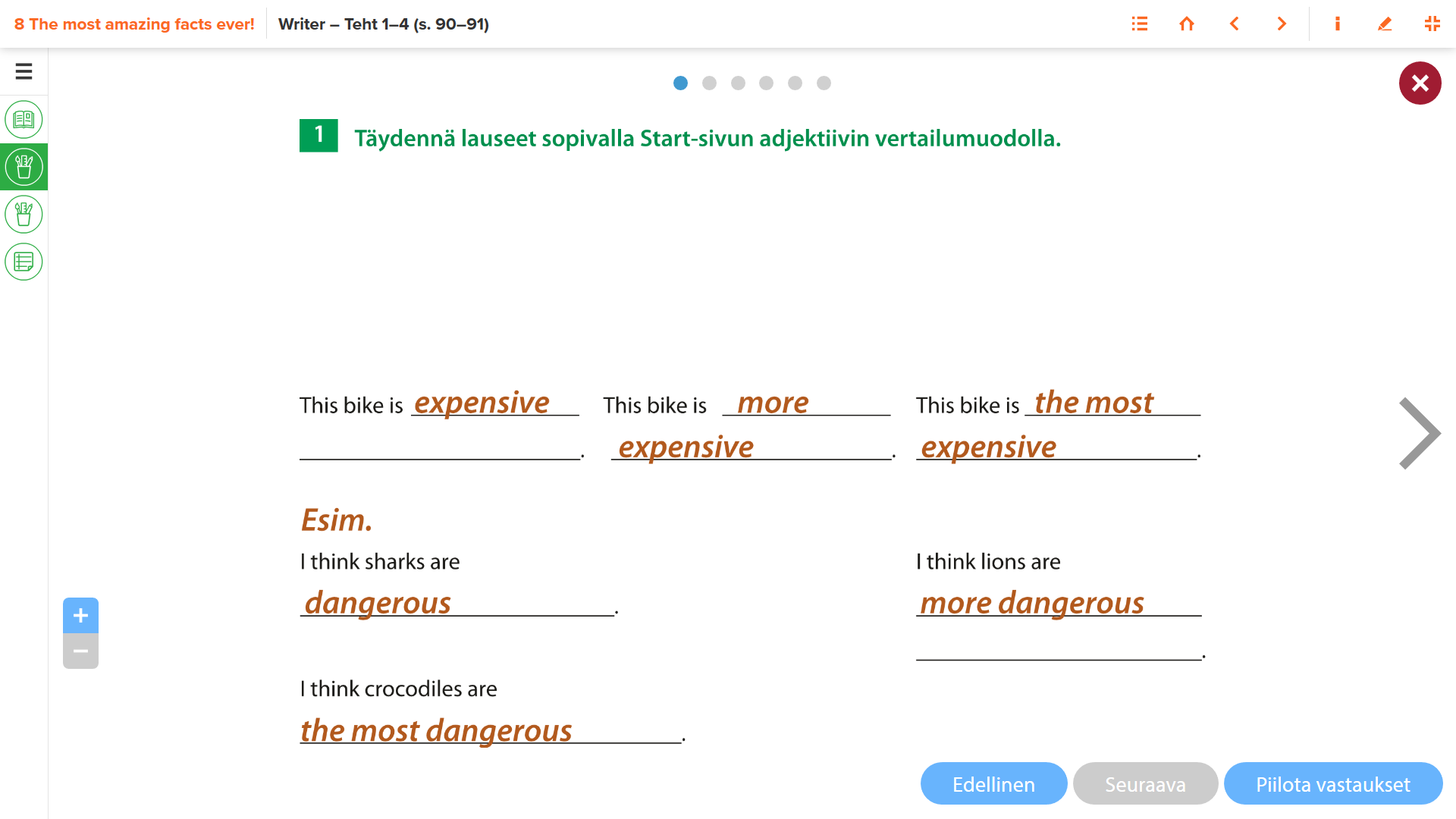Open the notes sheet icon in sidebar

tap(24, 262)
